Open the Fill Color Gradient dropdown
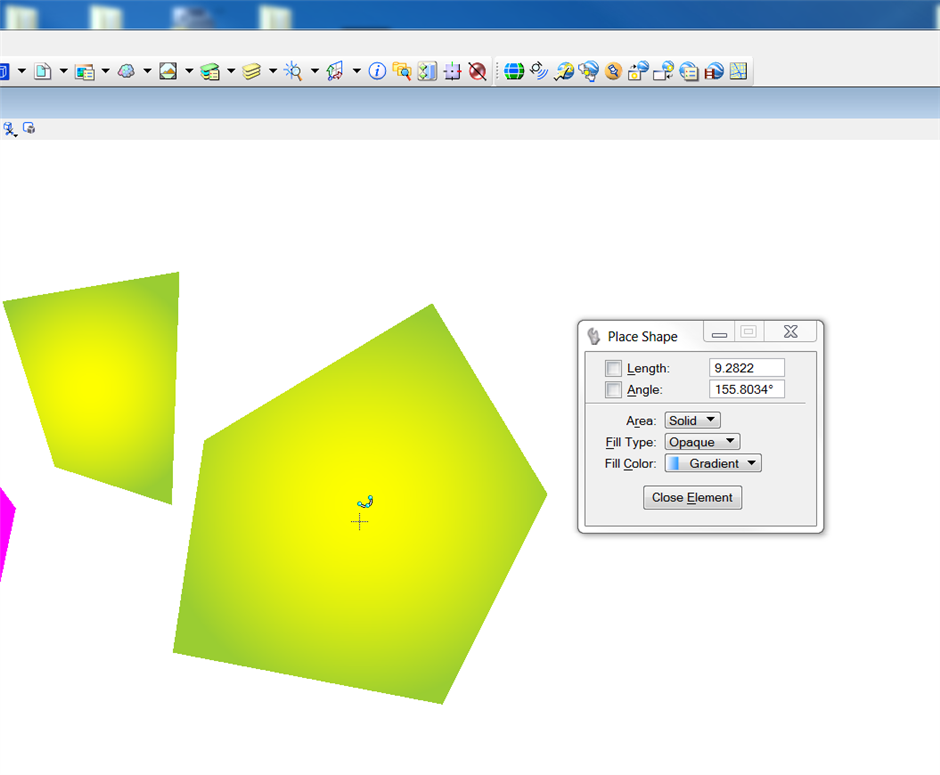 [x=713, y=463]
